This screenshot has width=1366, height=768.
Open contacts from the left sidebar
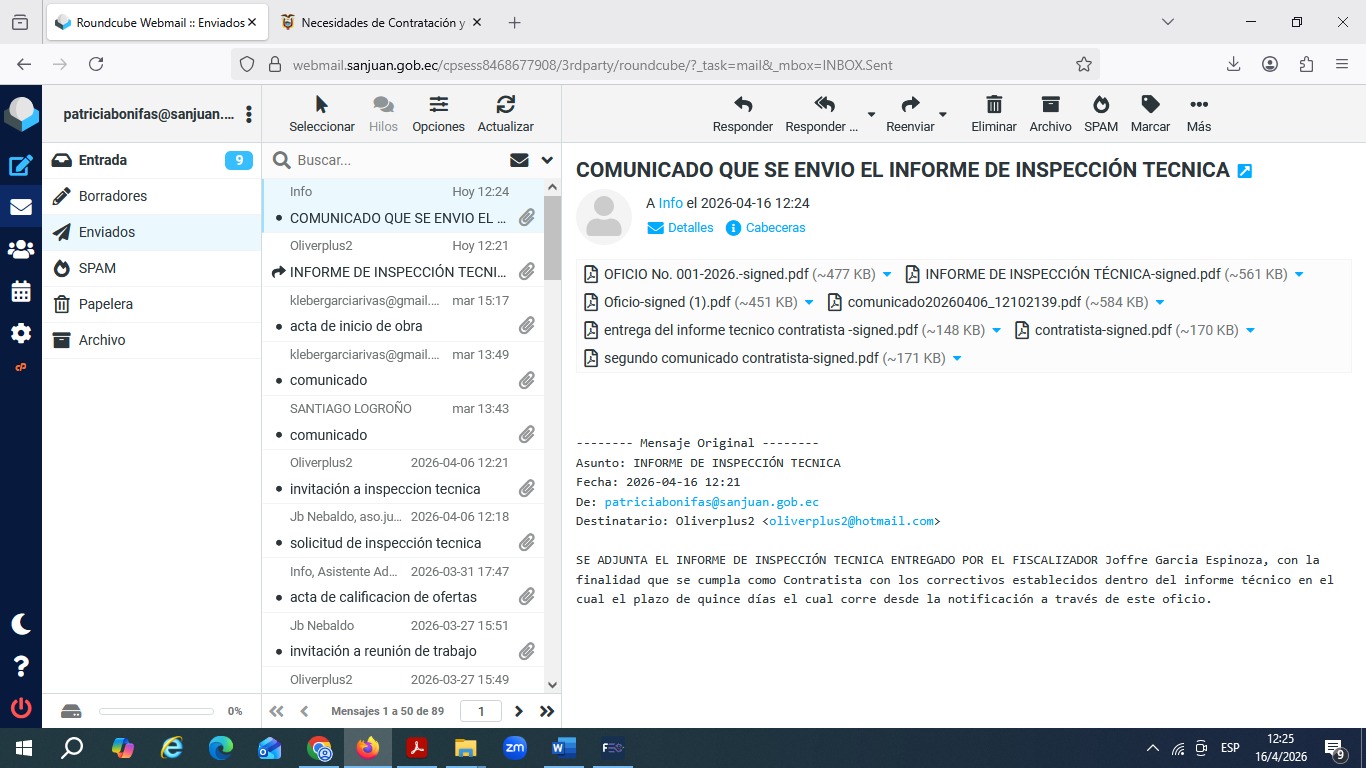click(x=21, y=250)
